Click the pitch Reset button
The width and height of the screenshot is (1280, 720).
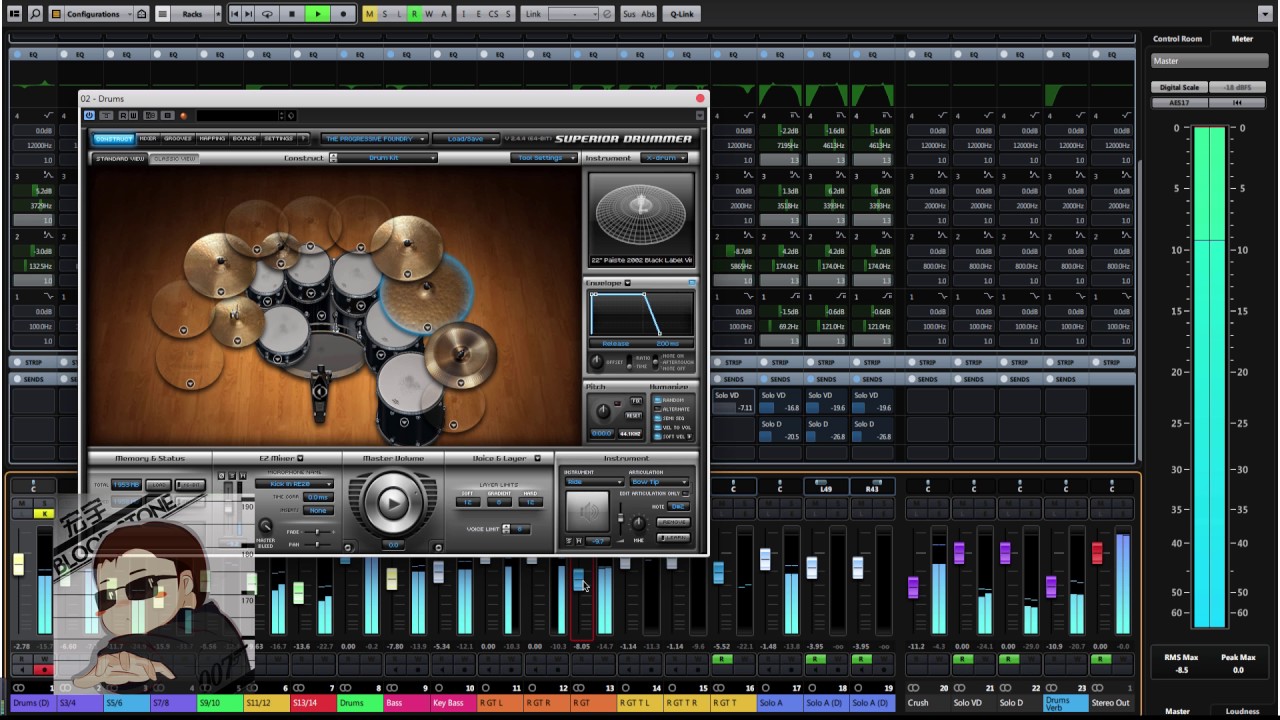[633, 415]
